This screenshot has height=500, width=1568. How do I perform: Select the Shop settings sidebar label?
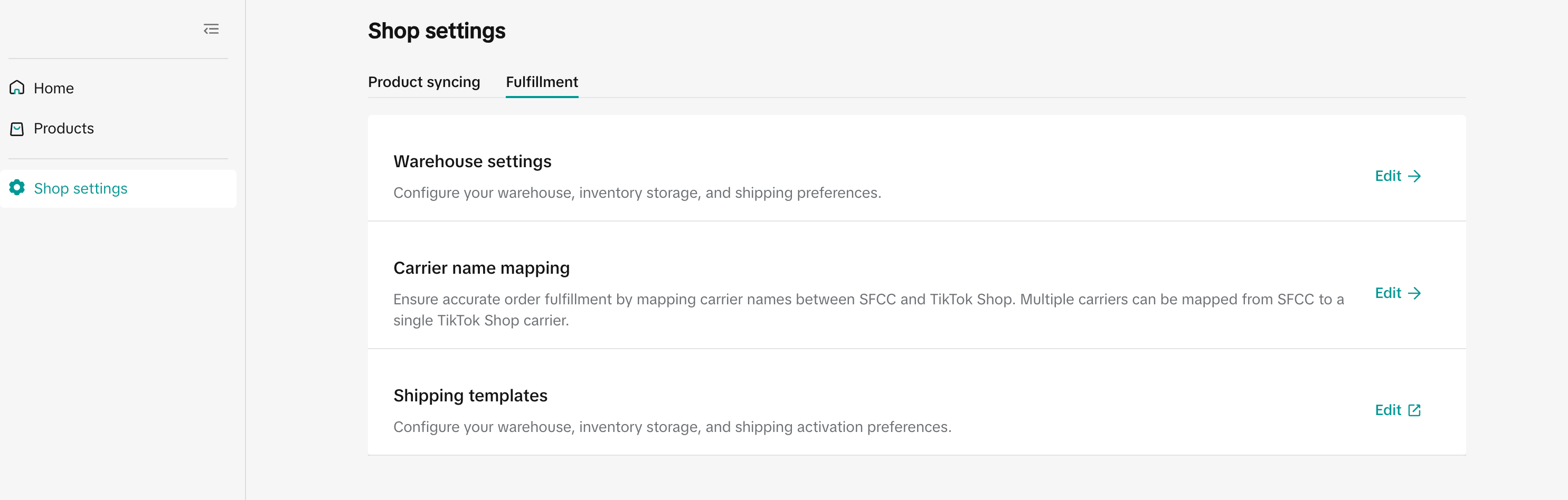80,189
